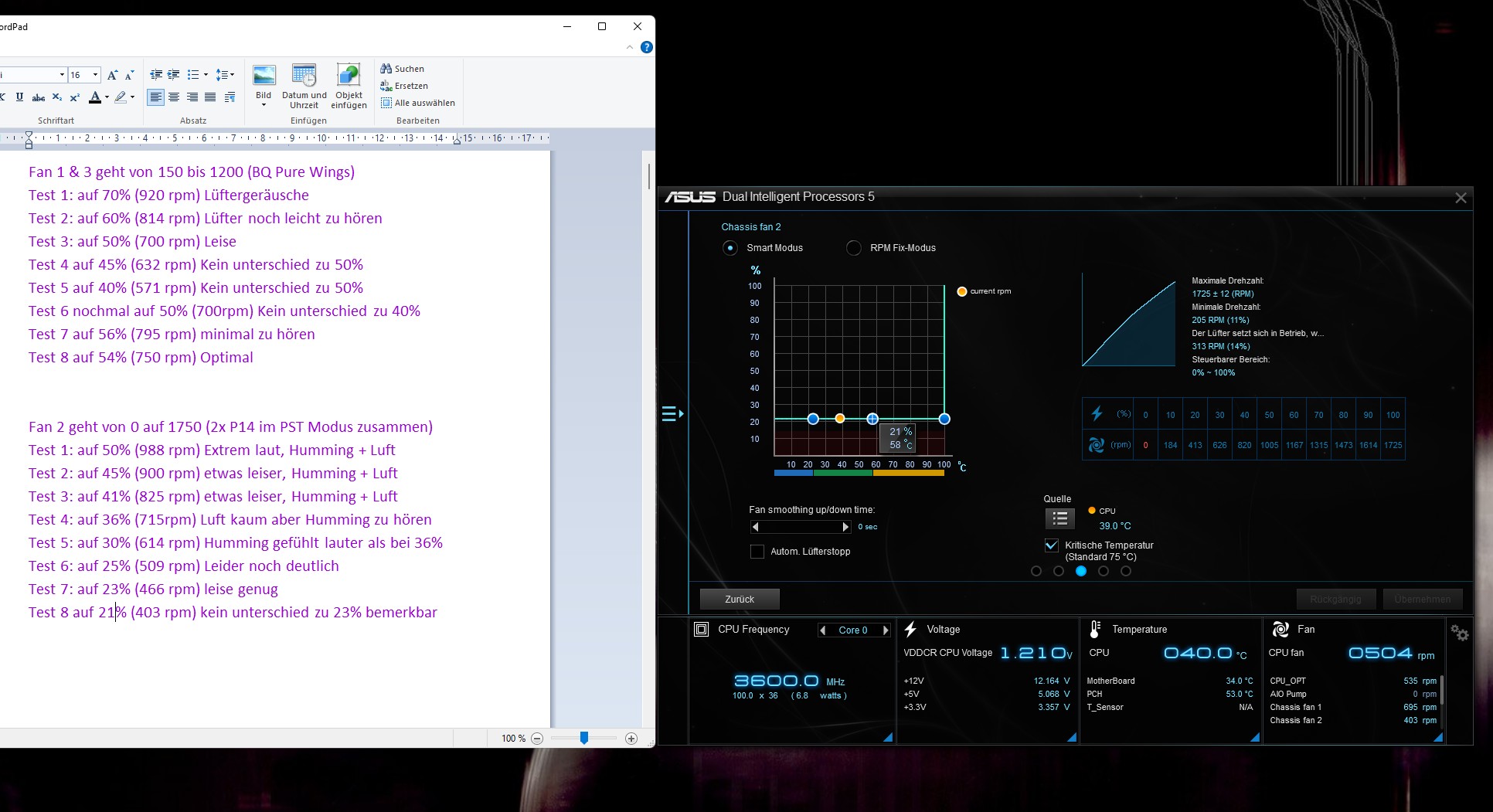The height and width of the screenshot is (812, 1493).
Task: Click Objekt einfügen
Action: (x=349, y=87)
